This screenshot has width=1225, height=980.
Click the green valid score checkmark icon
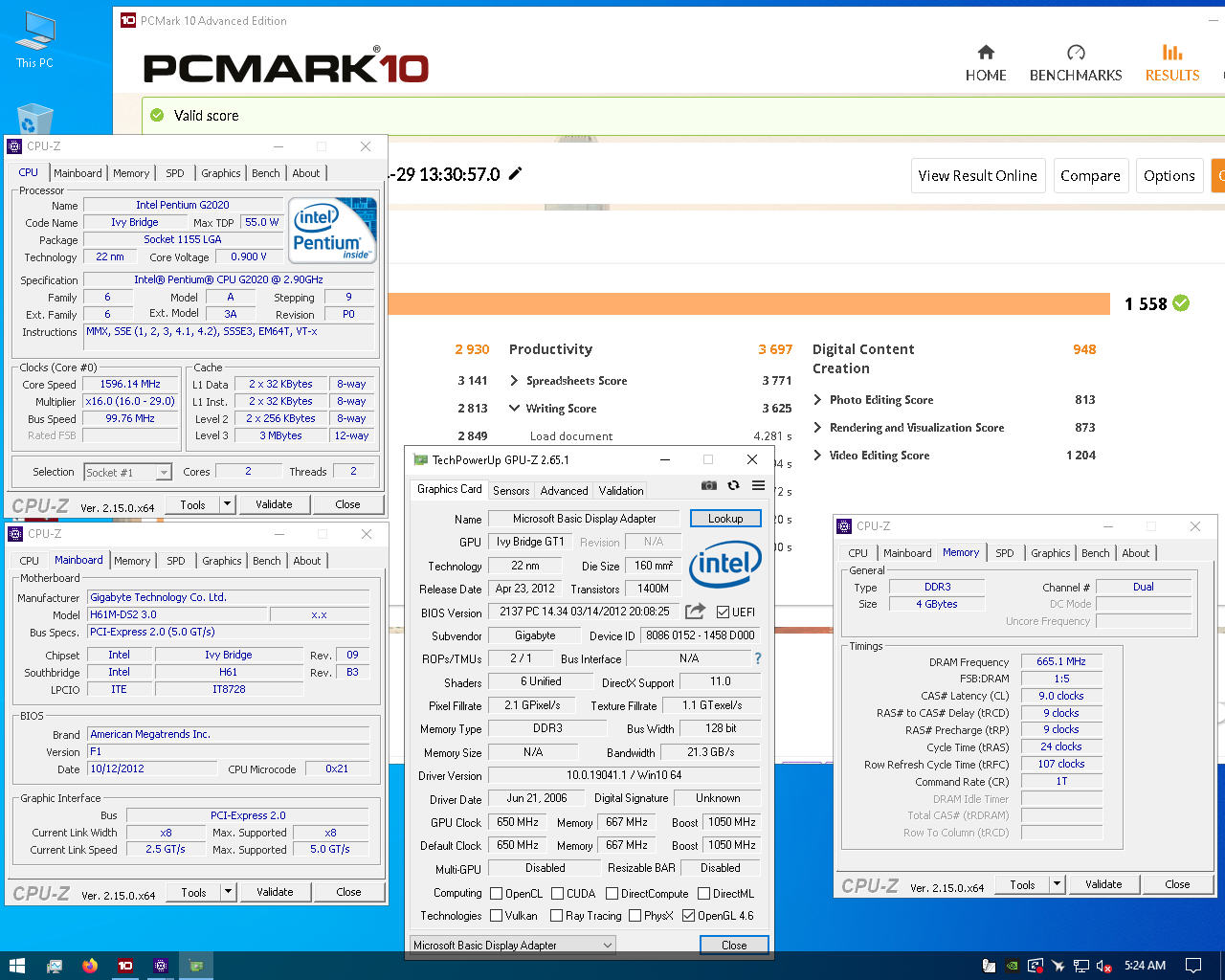click(157, 115)
